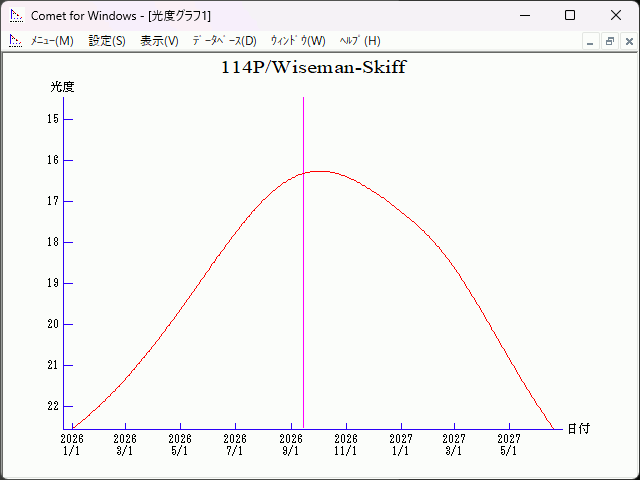Click the 光度 vertical axis title
The image size is (640, 480).
click(x=62, y=87)
